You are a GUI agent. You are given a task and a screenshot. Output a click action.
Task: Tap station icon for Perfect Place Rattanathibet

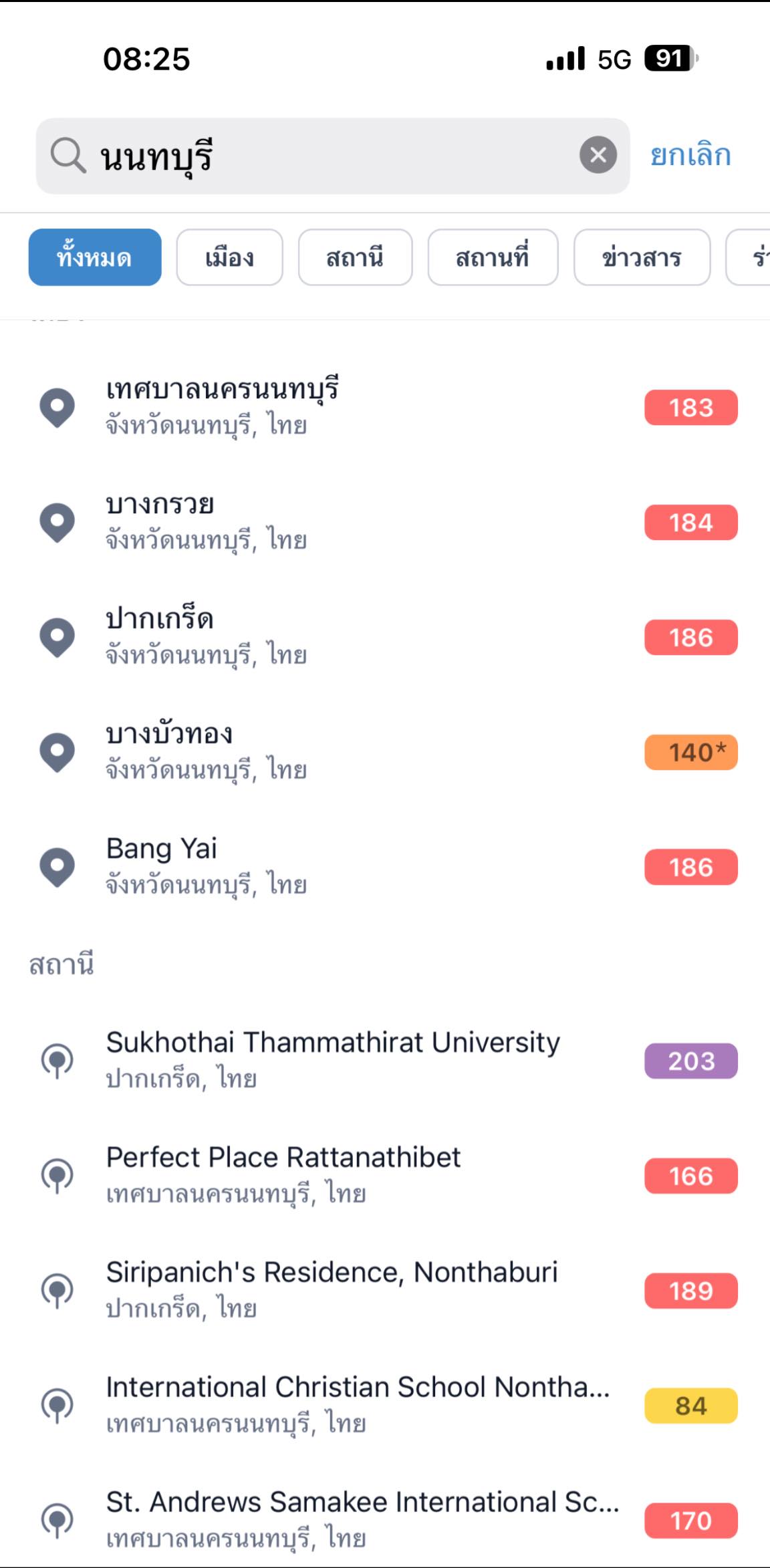(57, 1176)
